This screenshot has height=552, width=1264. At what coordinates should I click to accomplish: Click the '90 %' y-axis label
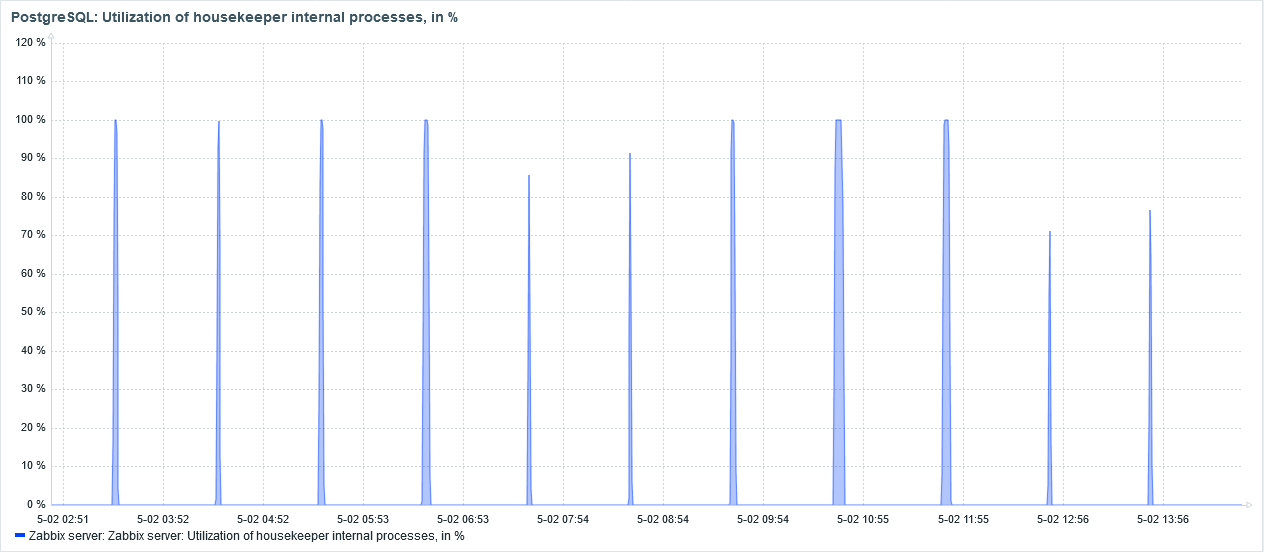point(34,158)
